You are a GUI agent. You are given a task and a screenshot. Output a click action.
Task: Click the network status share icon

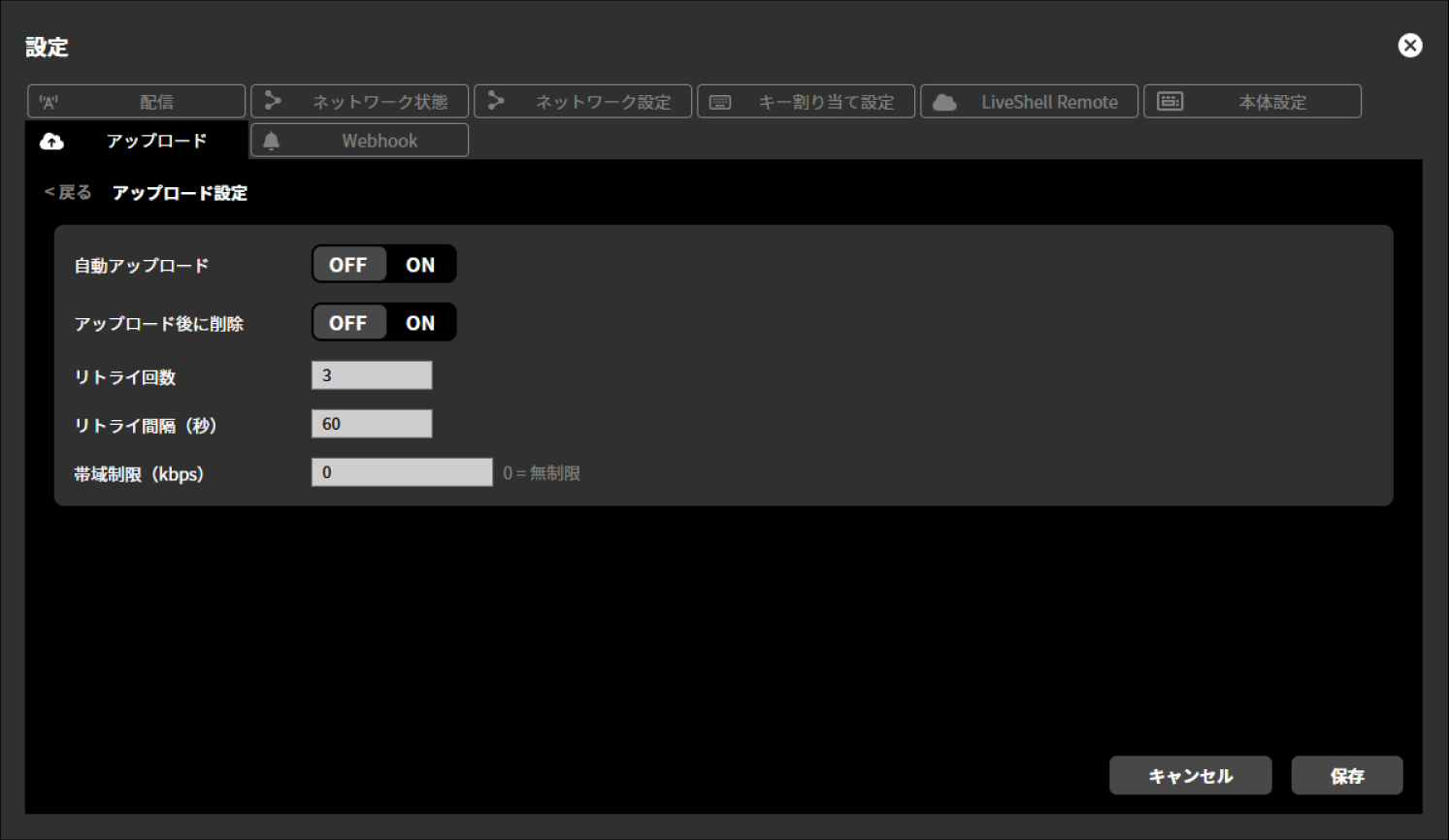coord(273,101)
